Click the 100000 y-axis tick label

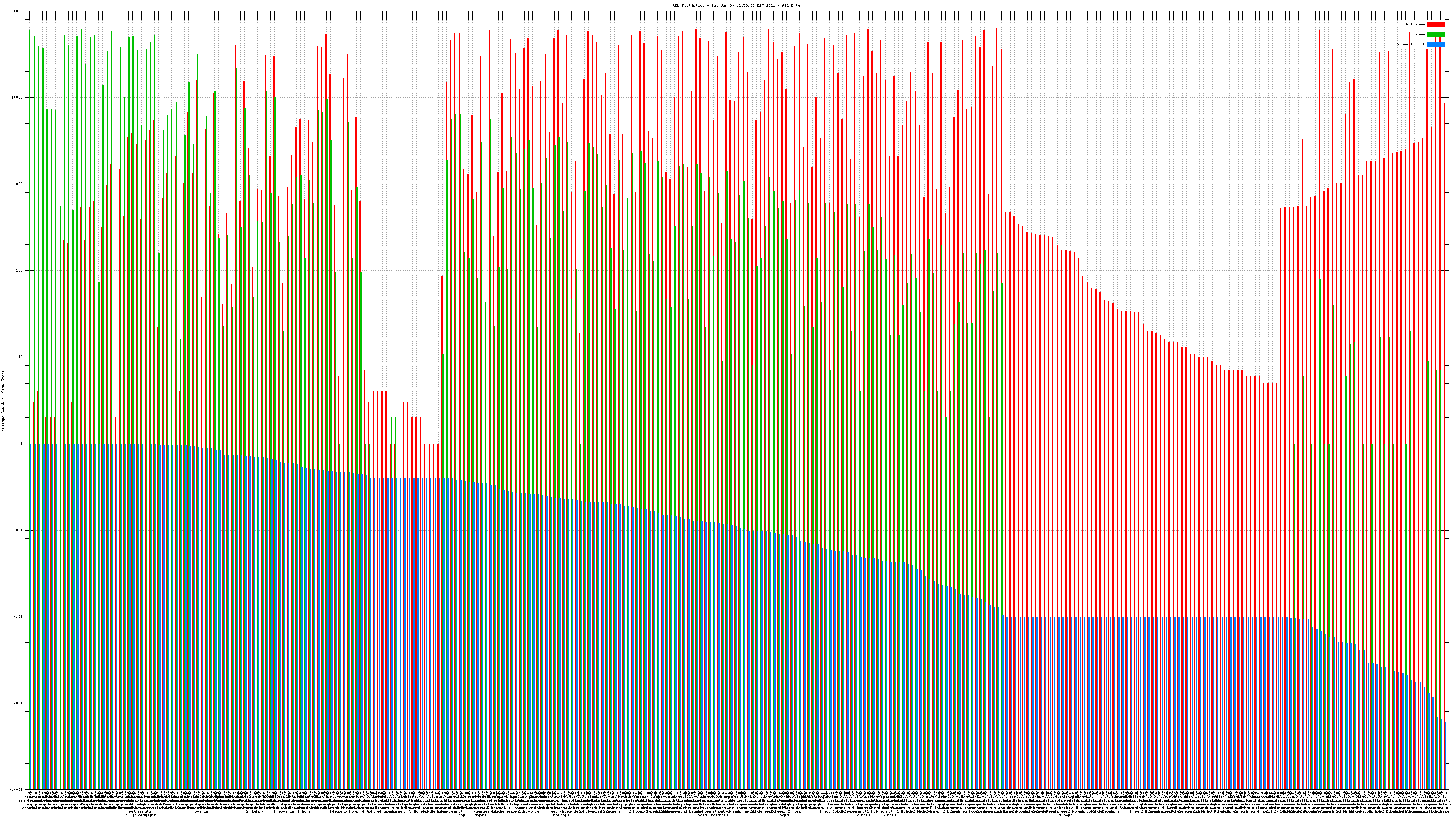pyautogui.click(x=16, y=11)
